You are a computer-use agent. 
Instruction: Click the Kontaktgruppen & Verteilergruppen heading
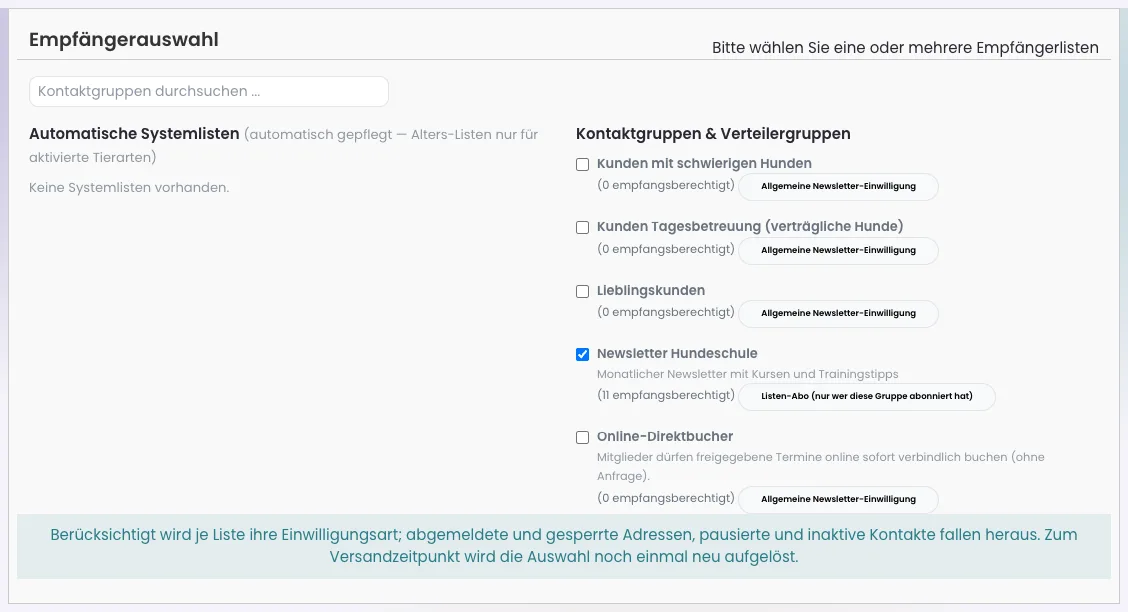[x=713, y=134]
